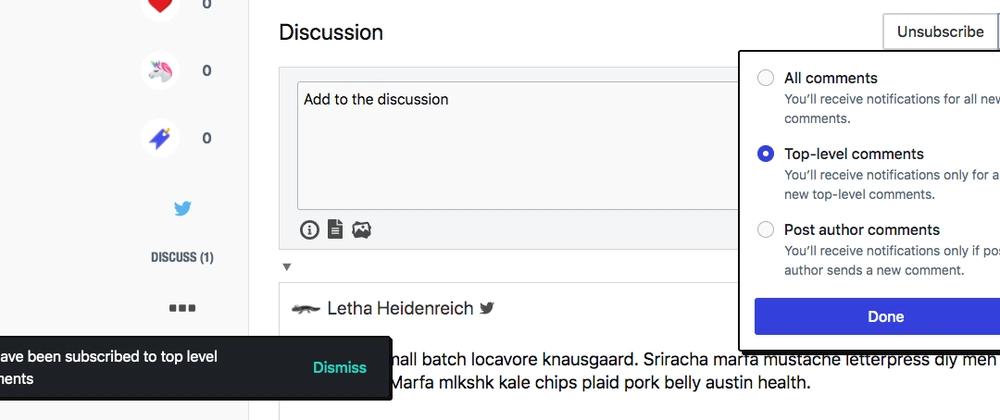
Task: Select the Top-level comments radio option
Action: click(x=766, y=154)
